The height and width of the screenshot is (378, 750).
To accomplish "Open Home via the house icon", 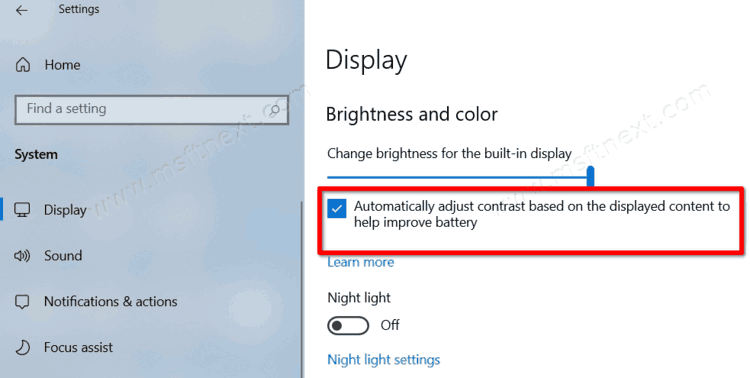I will [22, 65].
